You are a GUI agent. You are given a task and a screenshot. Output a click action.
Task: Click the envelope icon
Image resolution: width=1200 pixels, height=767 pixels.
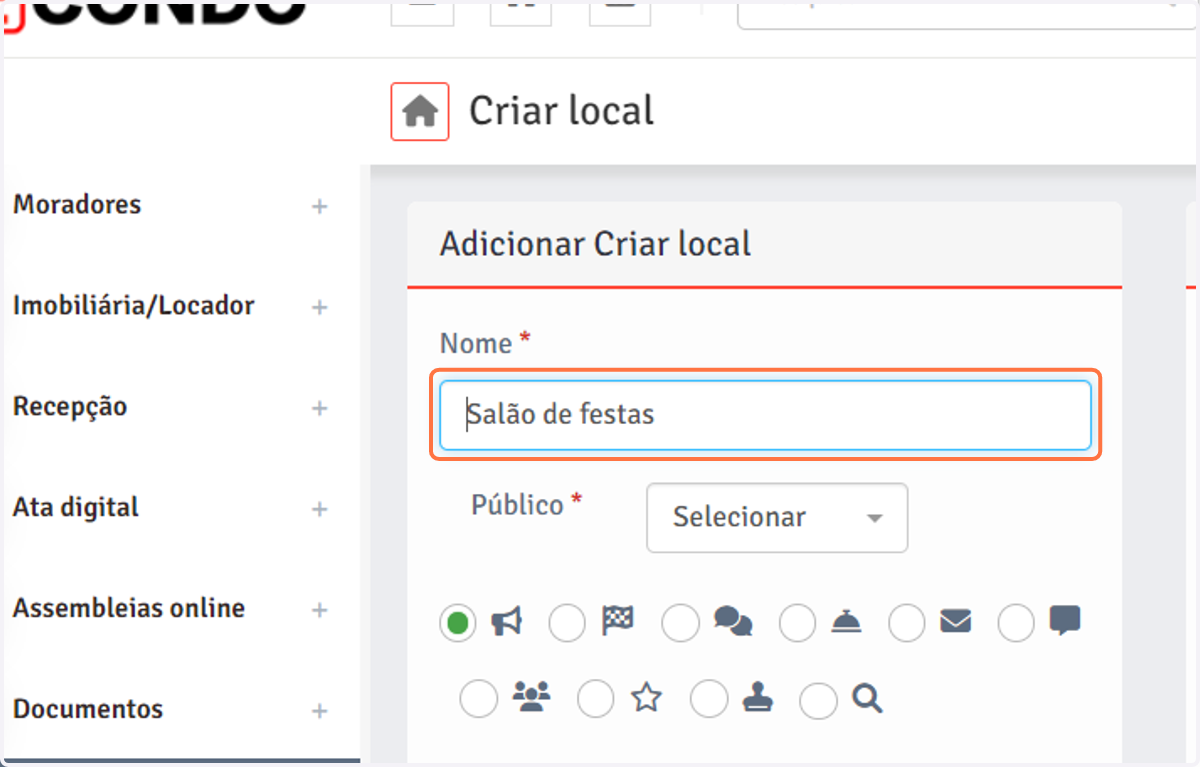956,622
